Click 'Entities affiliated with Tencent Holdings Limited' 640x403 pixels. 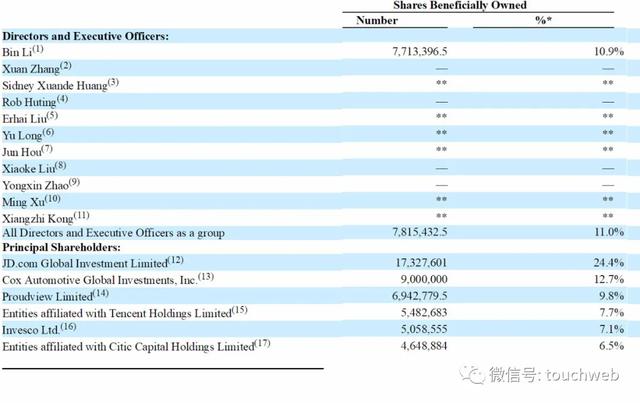point(117,314)
